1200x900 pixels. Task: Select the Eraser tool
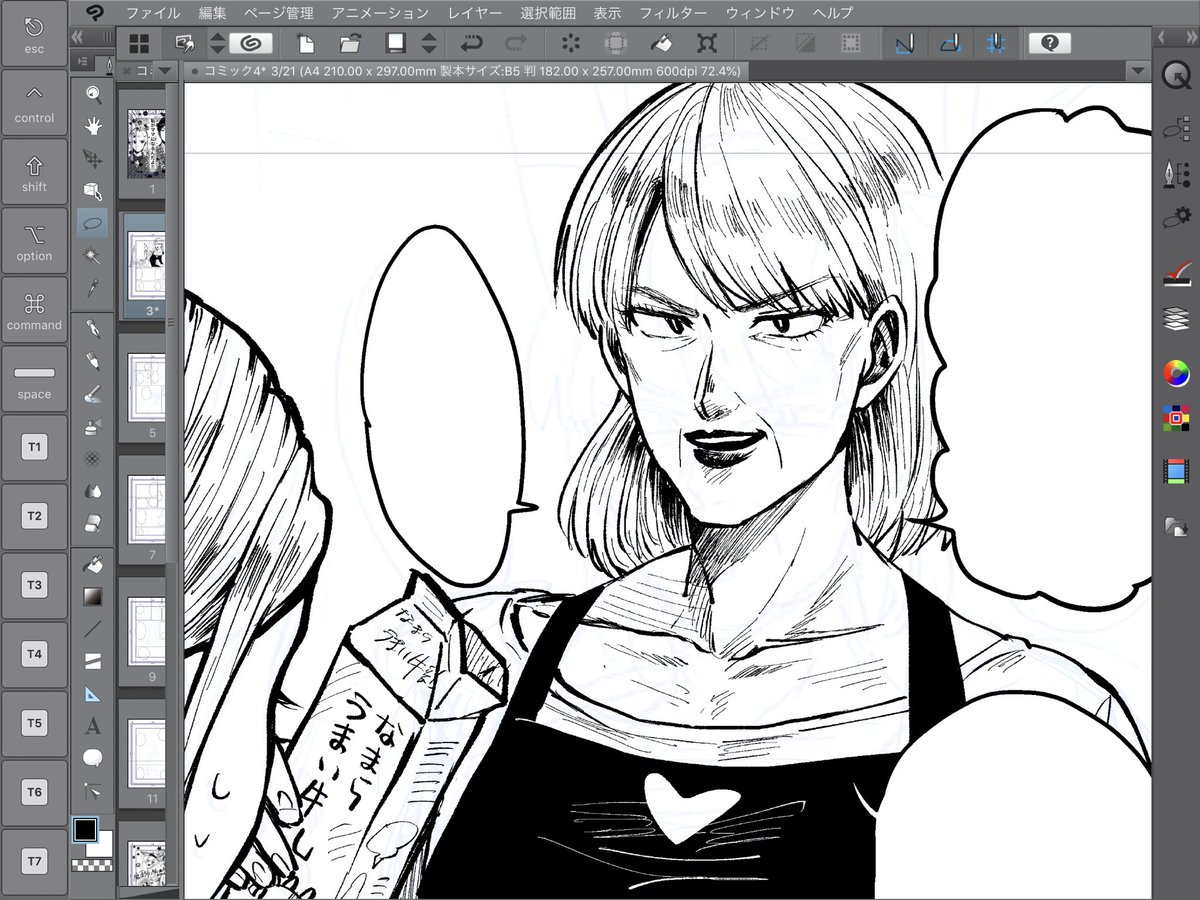pos(93,523)
